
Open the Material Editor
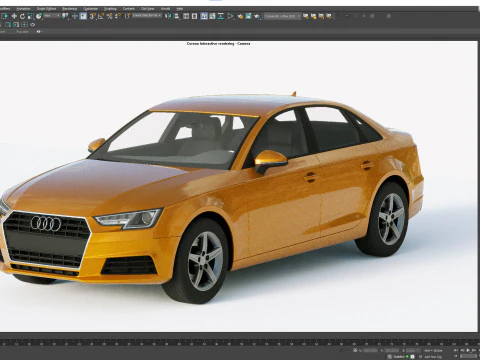(231, 16)
